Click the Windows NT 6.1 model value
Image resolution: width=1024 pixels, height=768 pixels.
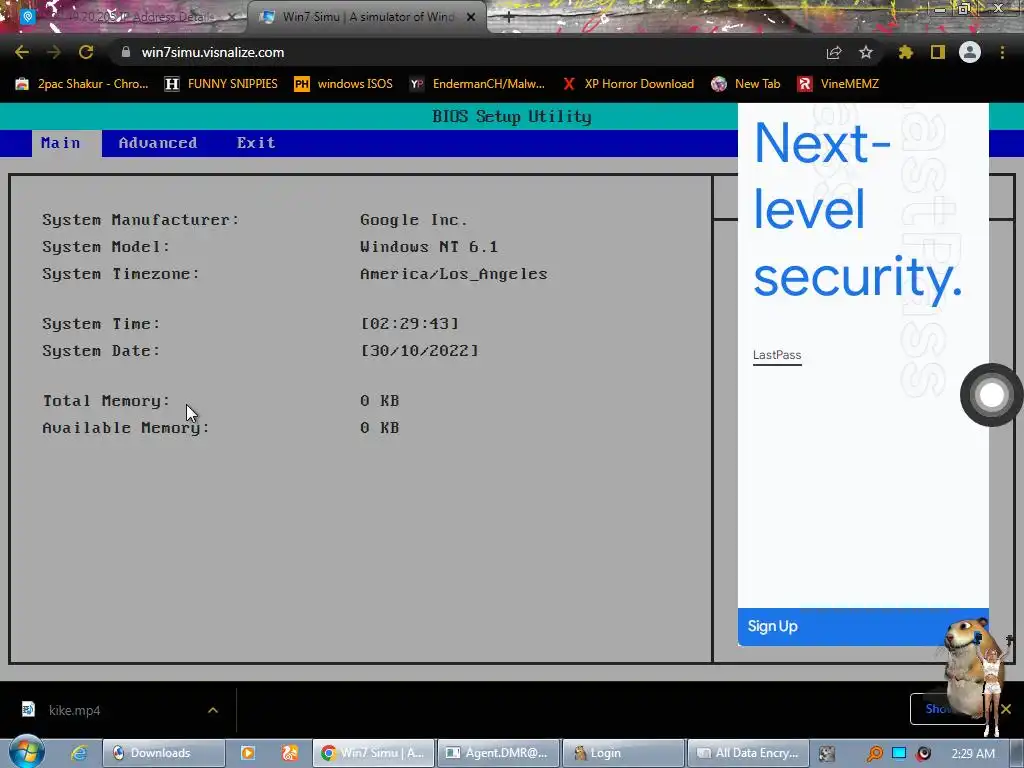[x=429, y=247]
